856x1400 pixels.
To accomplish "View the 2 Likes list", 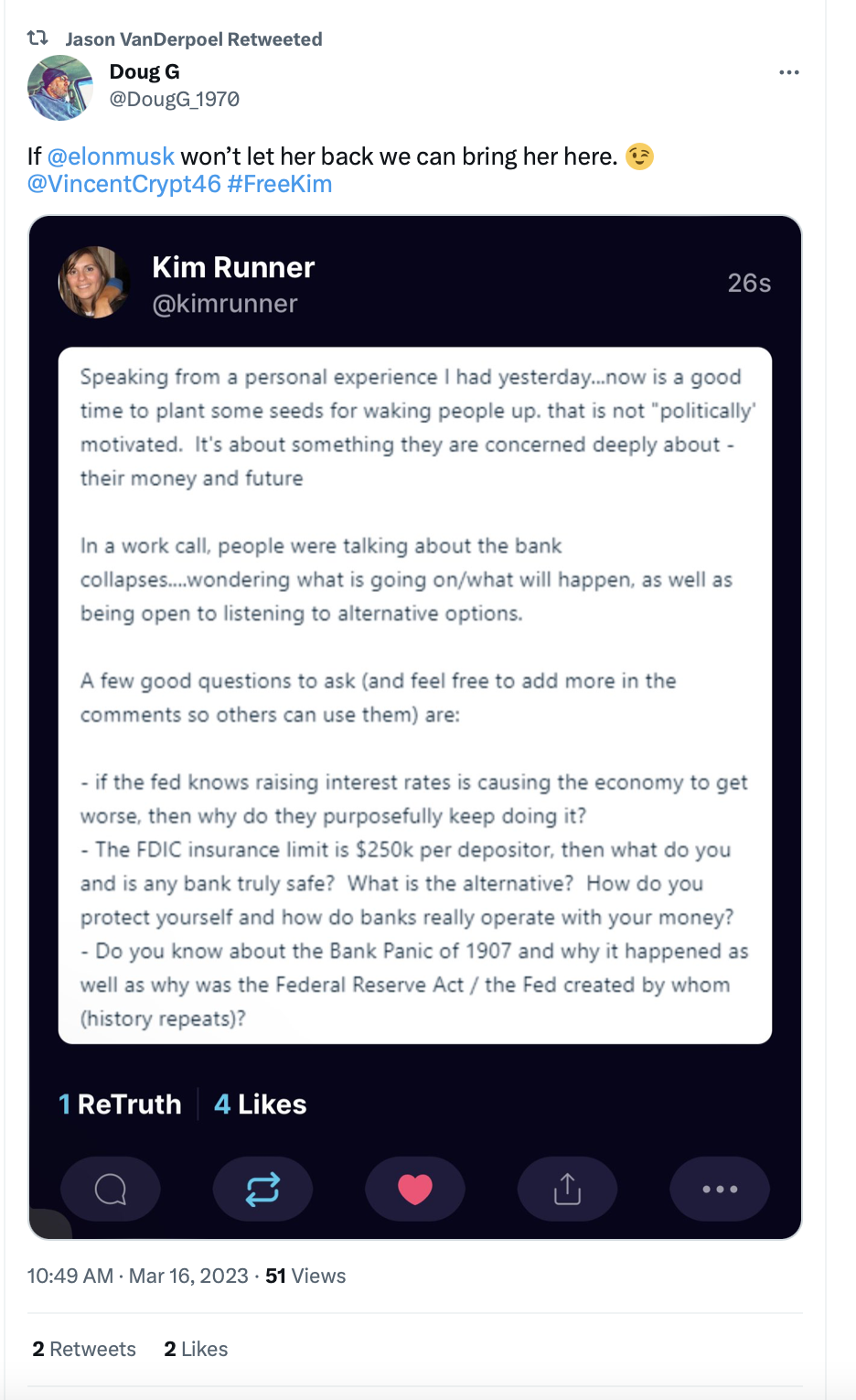I will click(x=196, y=1349).
